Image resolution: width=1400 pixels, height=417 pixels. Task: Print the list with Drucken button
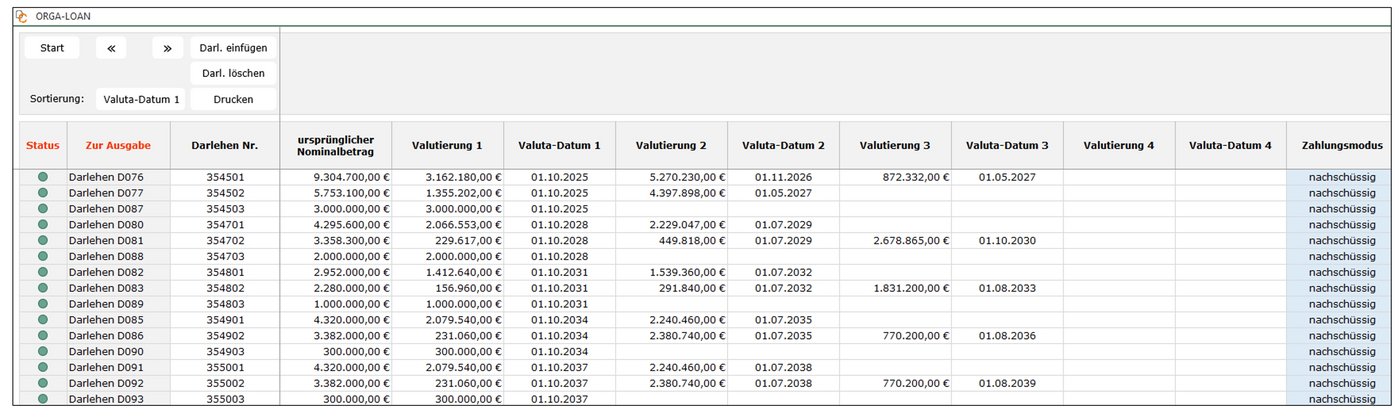[x=233, y=99]
